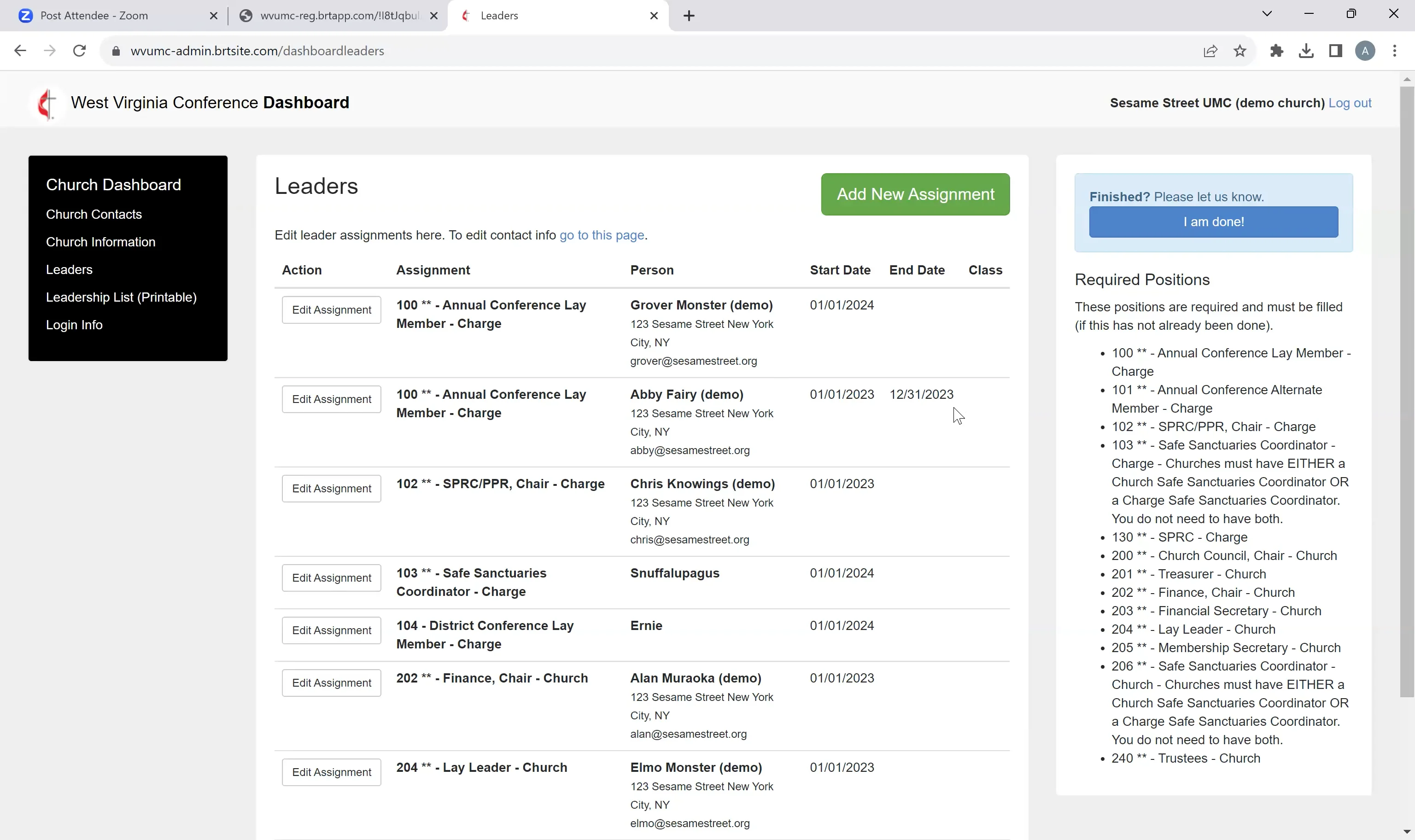Open the share page icon
This screenshot has height=840, width=1415.
[1210, 51]
